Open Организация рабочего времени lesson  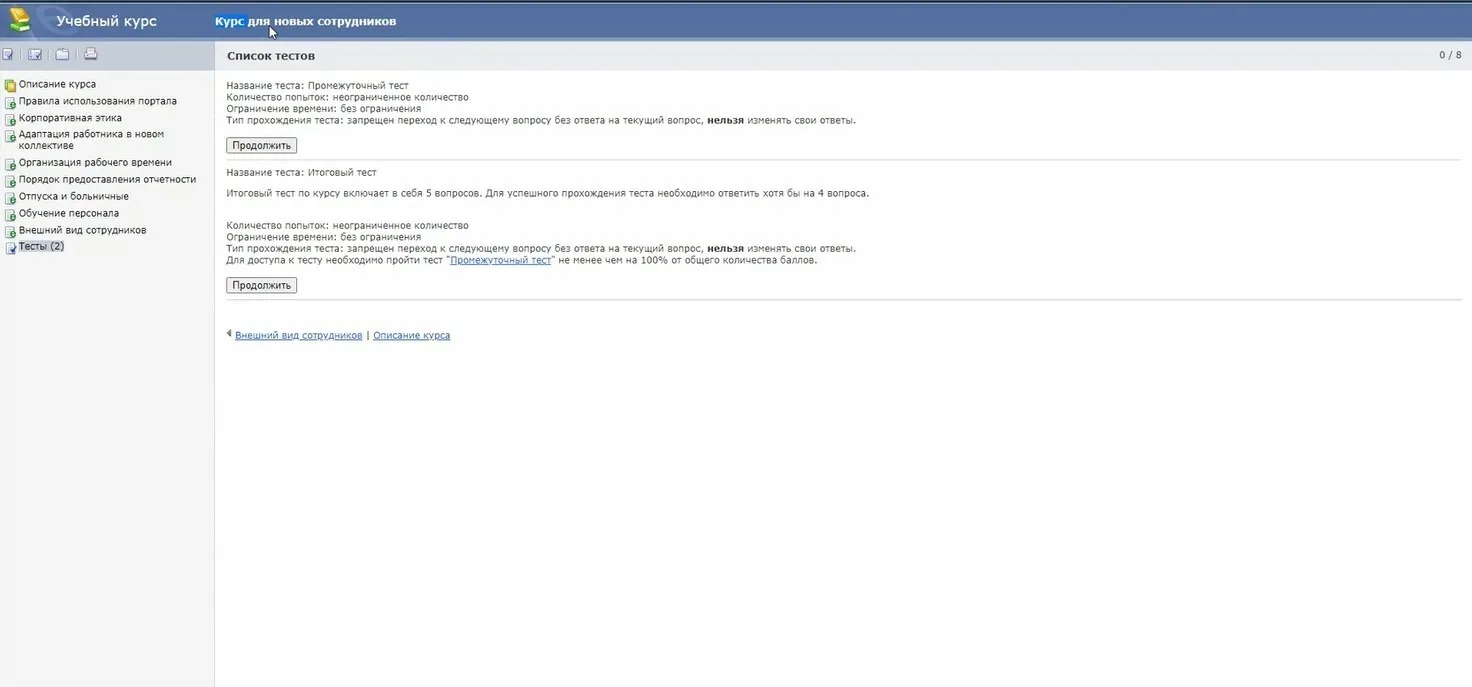(x=95, y=163)
